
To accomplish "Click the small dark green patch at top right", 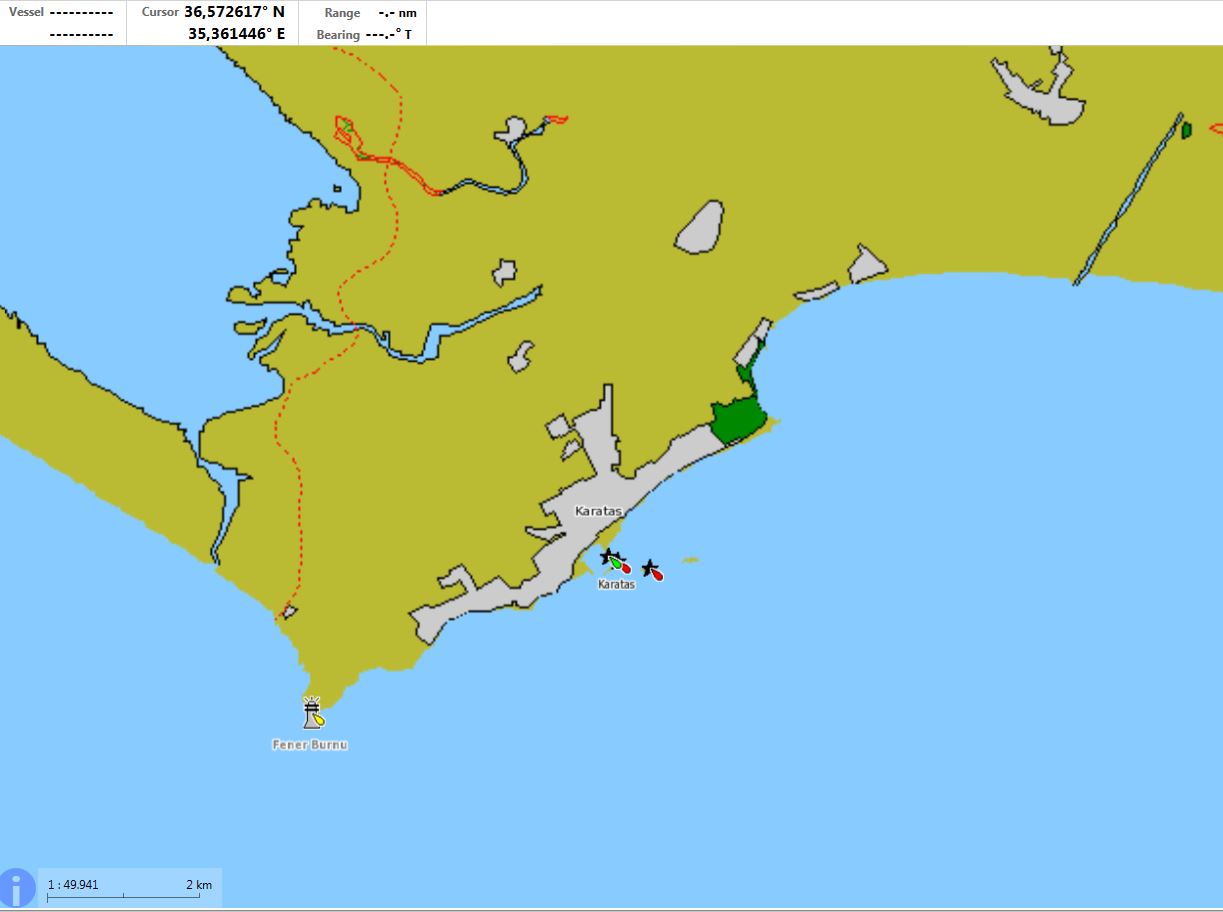I will click(x=1186, y=130).
